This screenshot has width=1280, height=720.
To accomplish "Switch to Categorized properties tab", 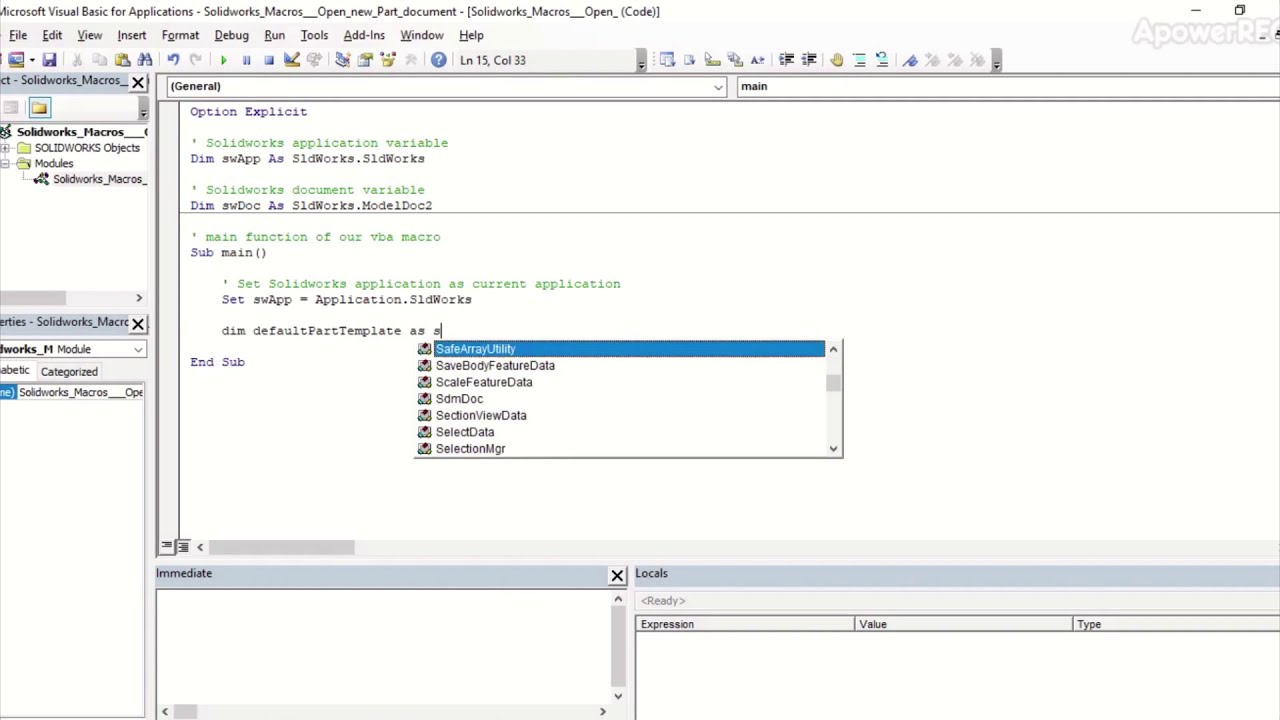I will (69, 372).
